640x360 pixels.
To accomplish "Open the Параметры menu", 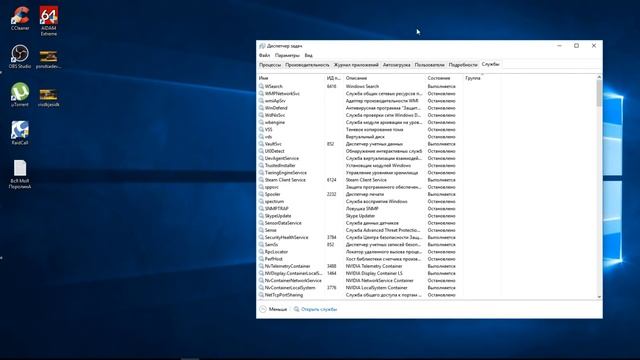I will [287, 55].
